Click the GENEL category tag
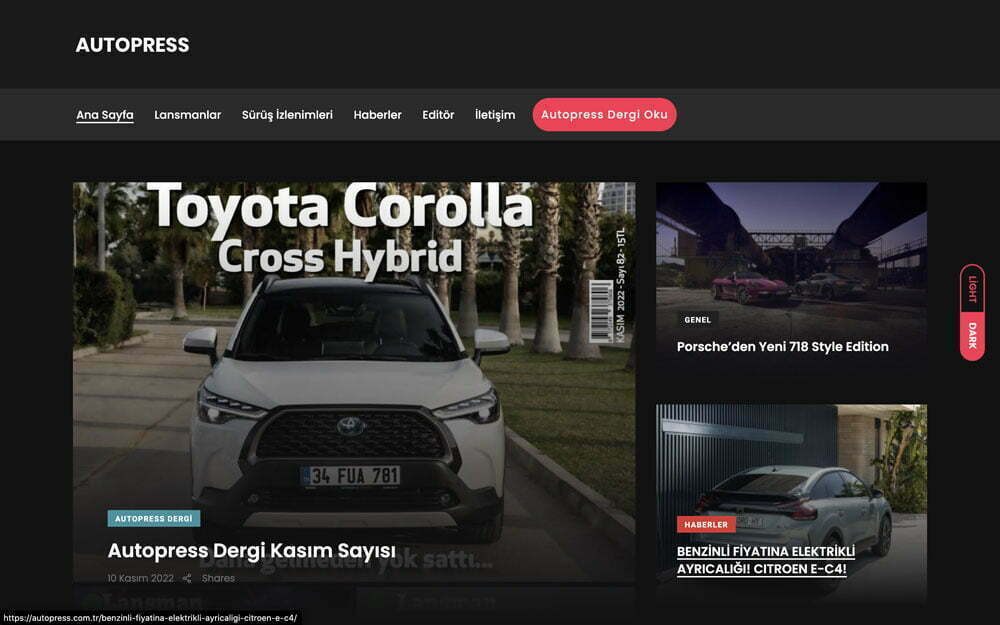Screen dimensions: 1000x625 point(697,320)
